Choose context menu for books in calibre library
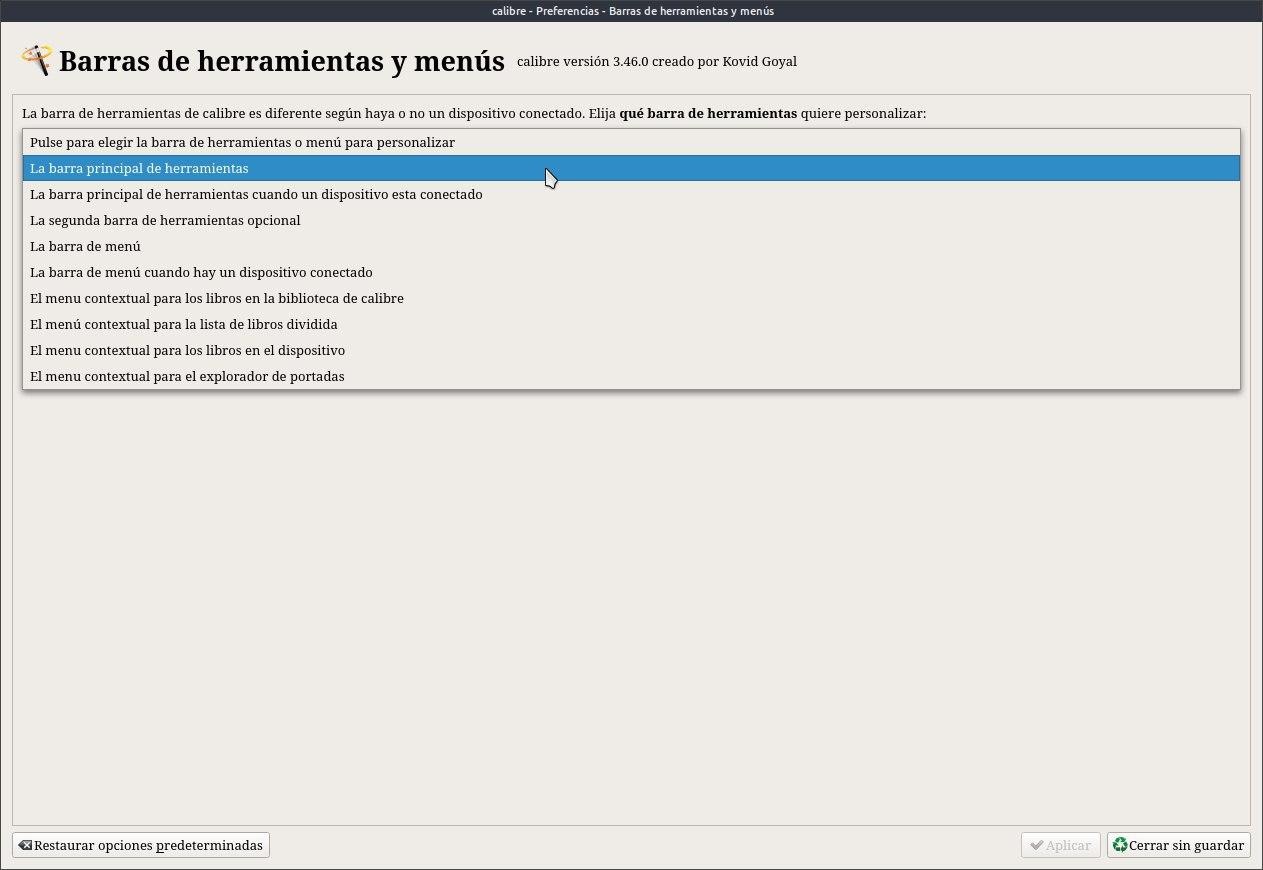This screenshot has height=870, width=1263. pyautogui.click(x=631, y=298)
